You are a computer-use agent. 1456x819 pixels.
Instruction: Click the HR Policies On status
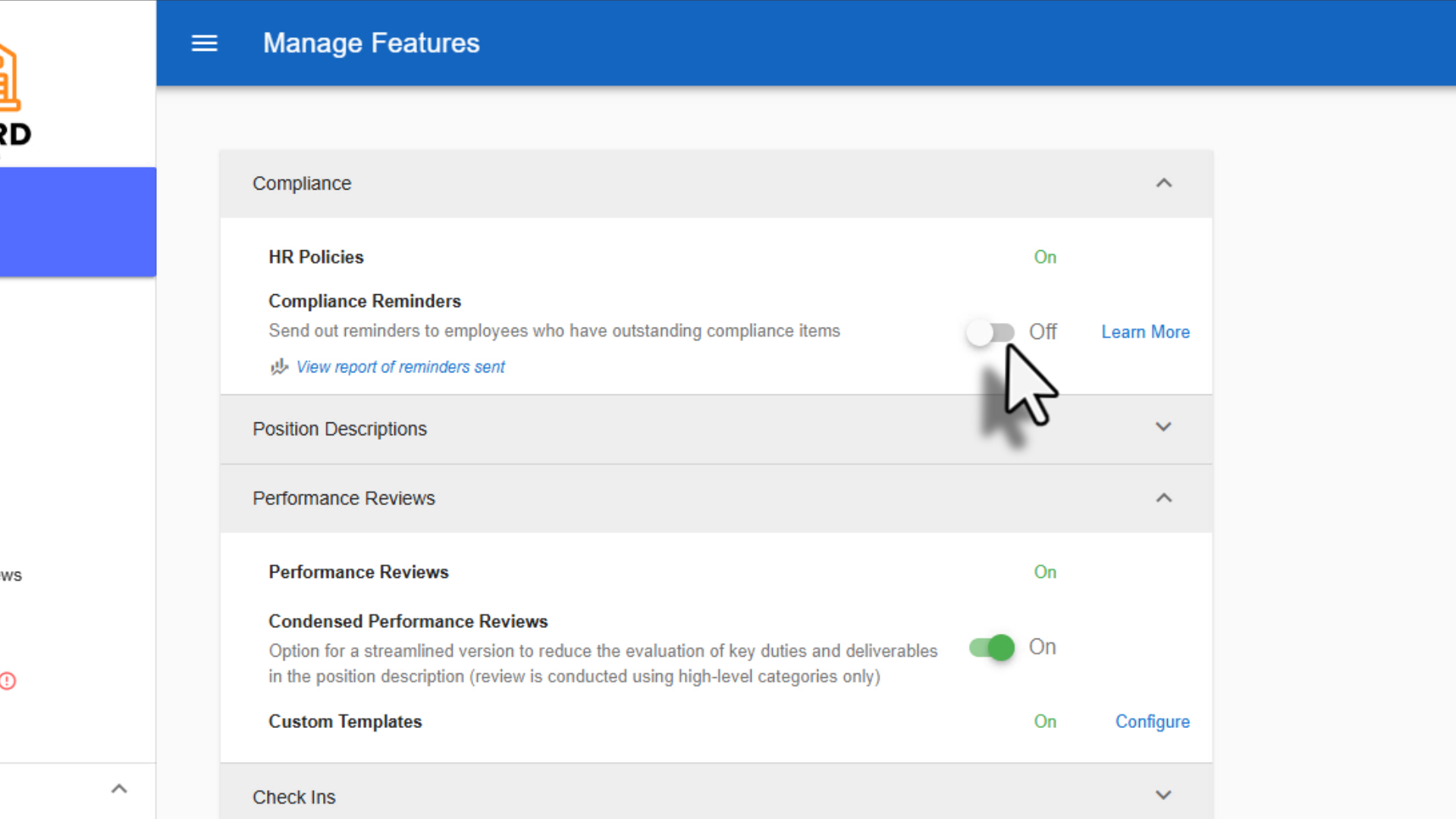coord(1045,257)
